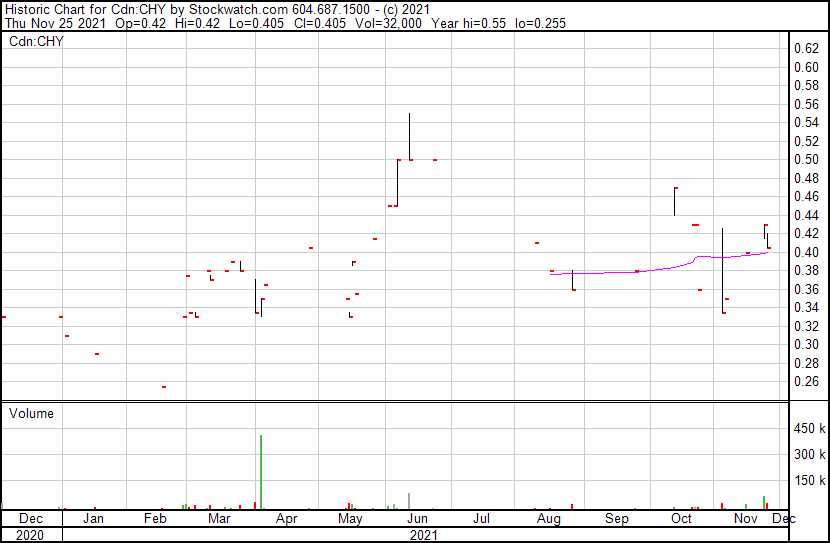Click the Sep month label
Viewport: 830px width, 543px height.
(x=617, y=518)
